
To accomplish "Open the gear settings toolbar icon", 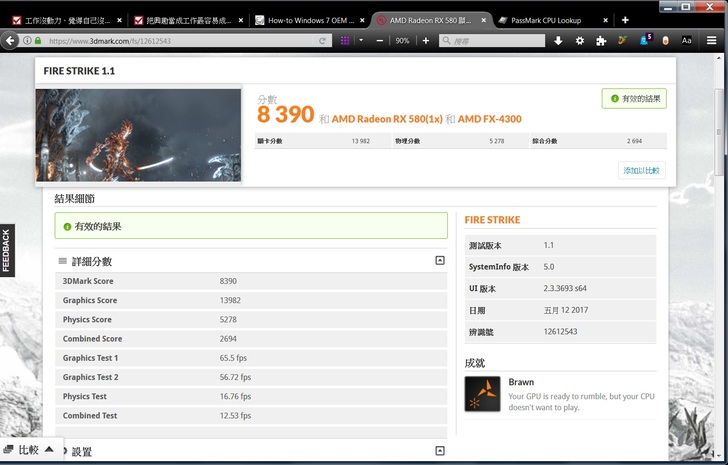I will tap(580, 41).
